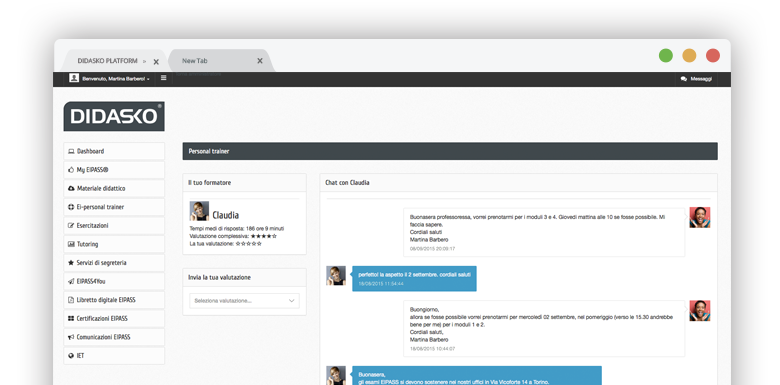Click the Comunicazioni EIPASS megaphone icon
The width and height of the screenshot is (780, 385).
(x=71, y=337)
